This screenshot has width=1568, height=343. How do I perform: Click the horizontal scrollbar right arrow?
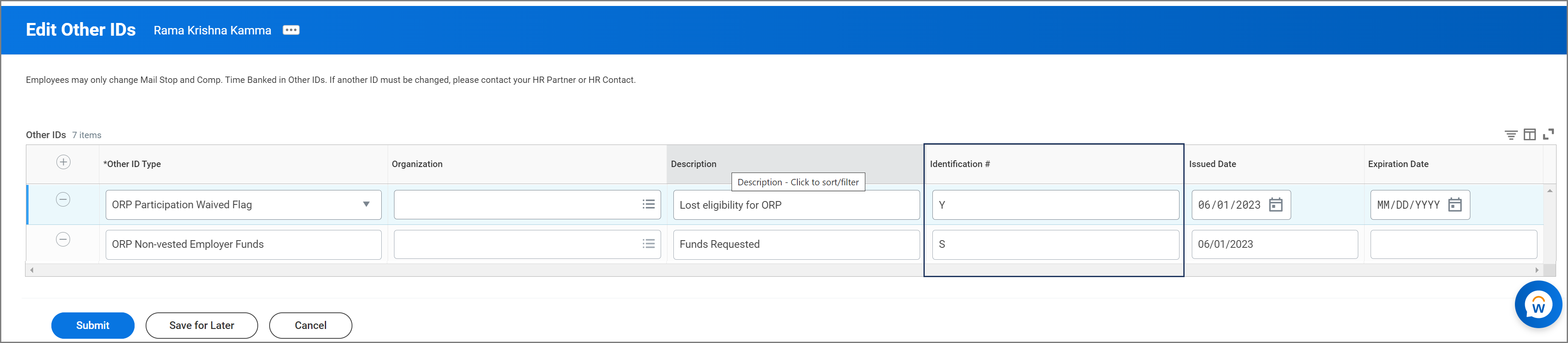(x=1536, y=270)
